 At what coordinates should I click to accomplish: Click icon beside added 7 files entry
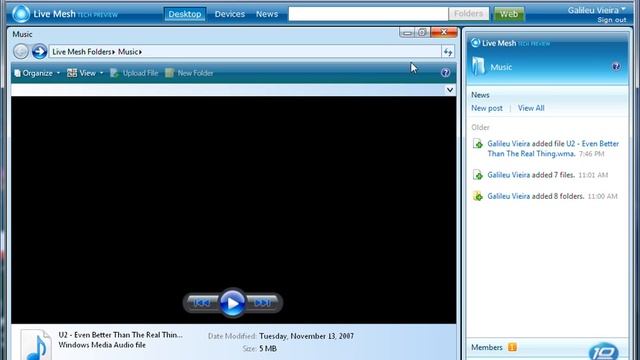pyautogui.click(x=478, y=175)
